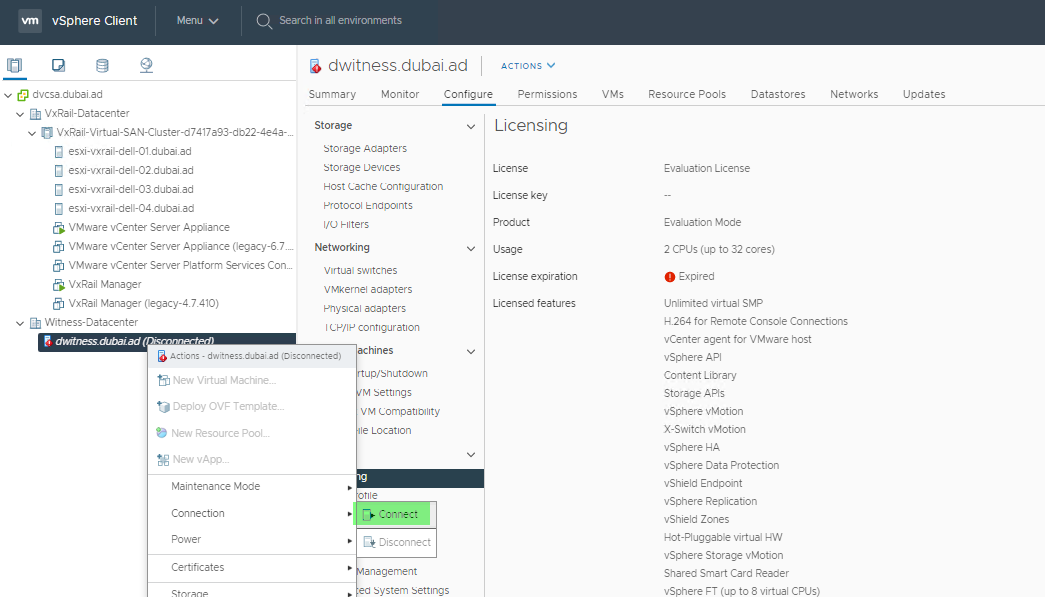Collapse the Witness-Datacenter tree node
This screenshot has height=597, width=1045.
[20, 323]
